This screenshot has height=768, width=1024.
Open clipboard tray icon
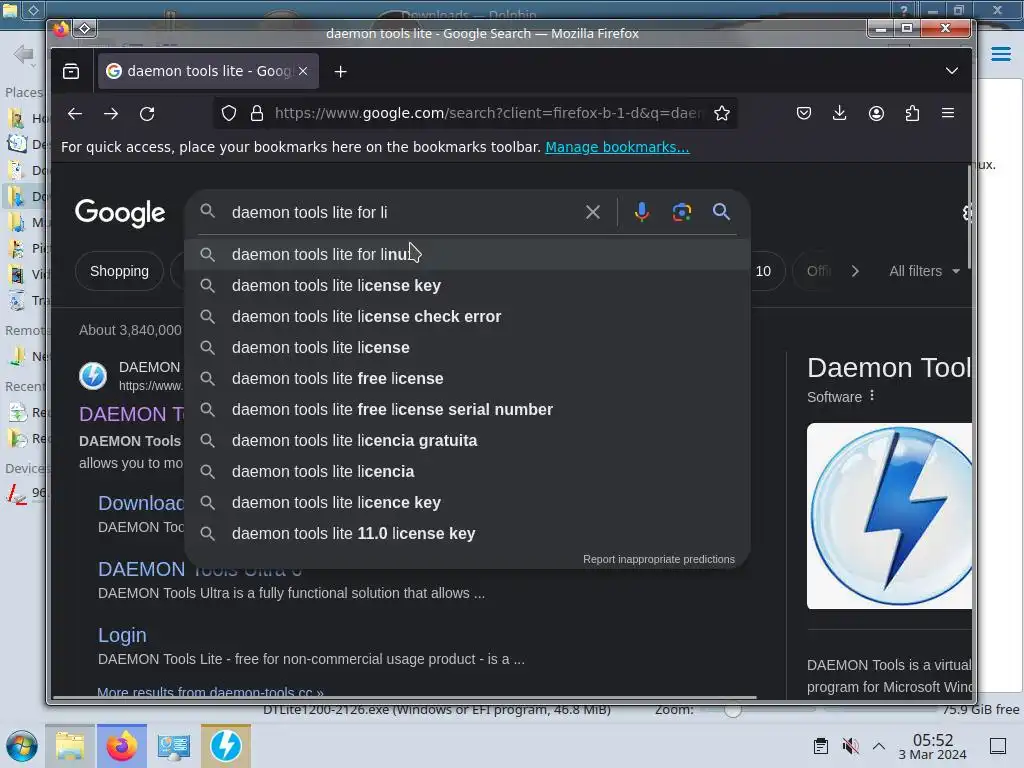pos(821,746)
